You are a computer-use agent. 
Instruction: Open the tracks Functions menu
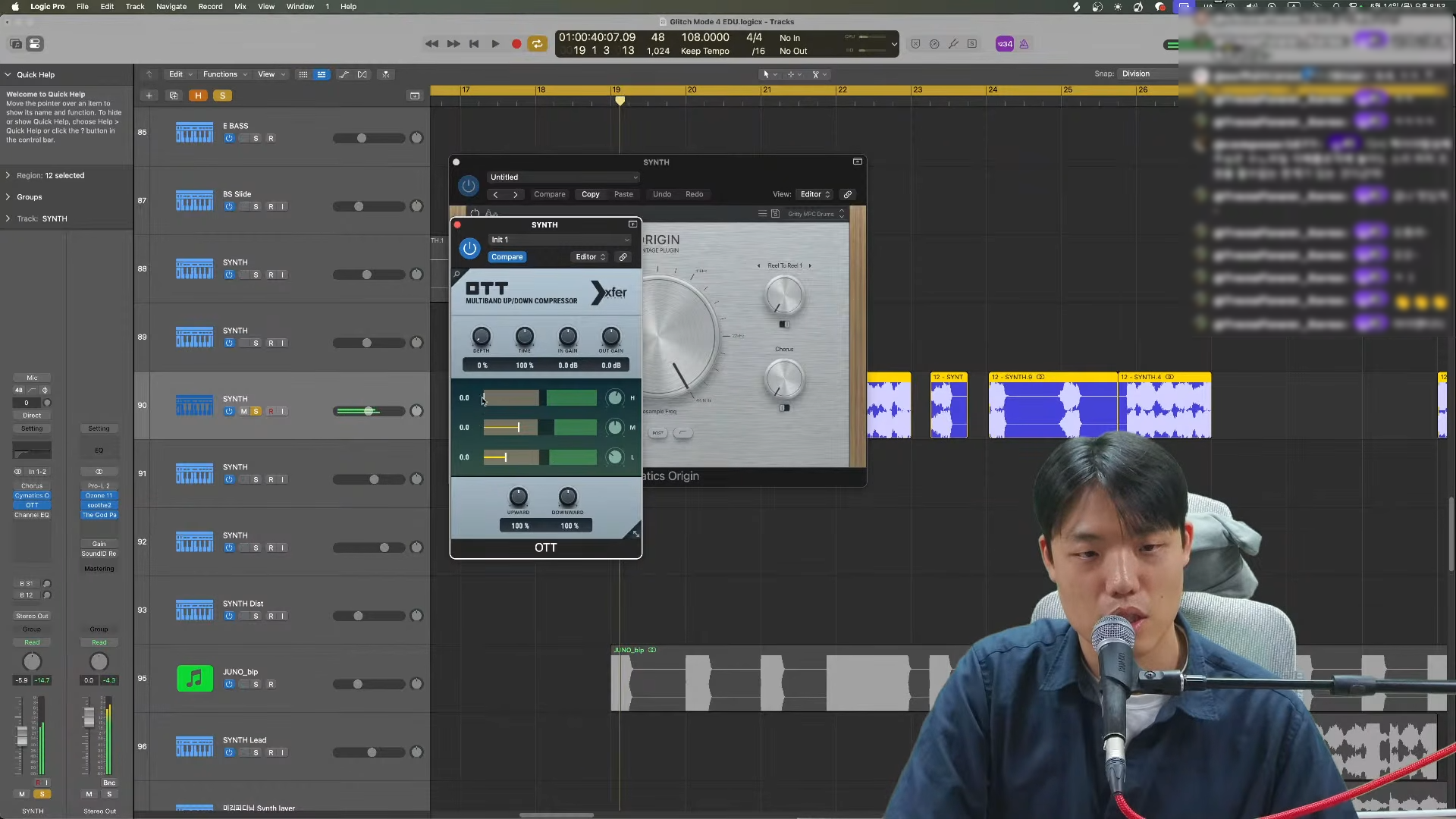pos(225,74)
